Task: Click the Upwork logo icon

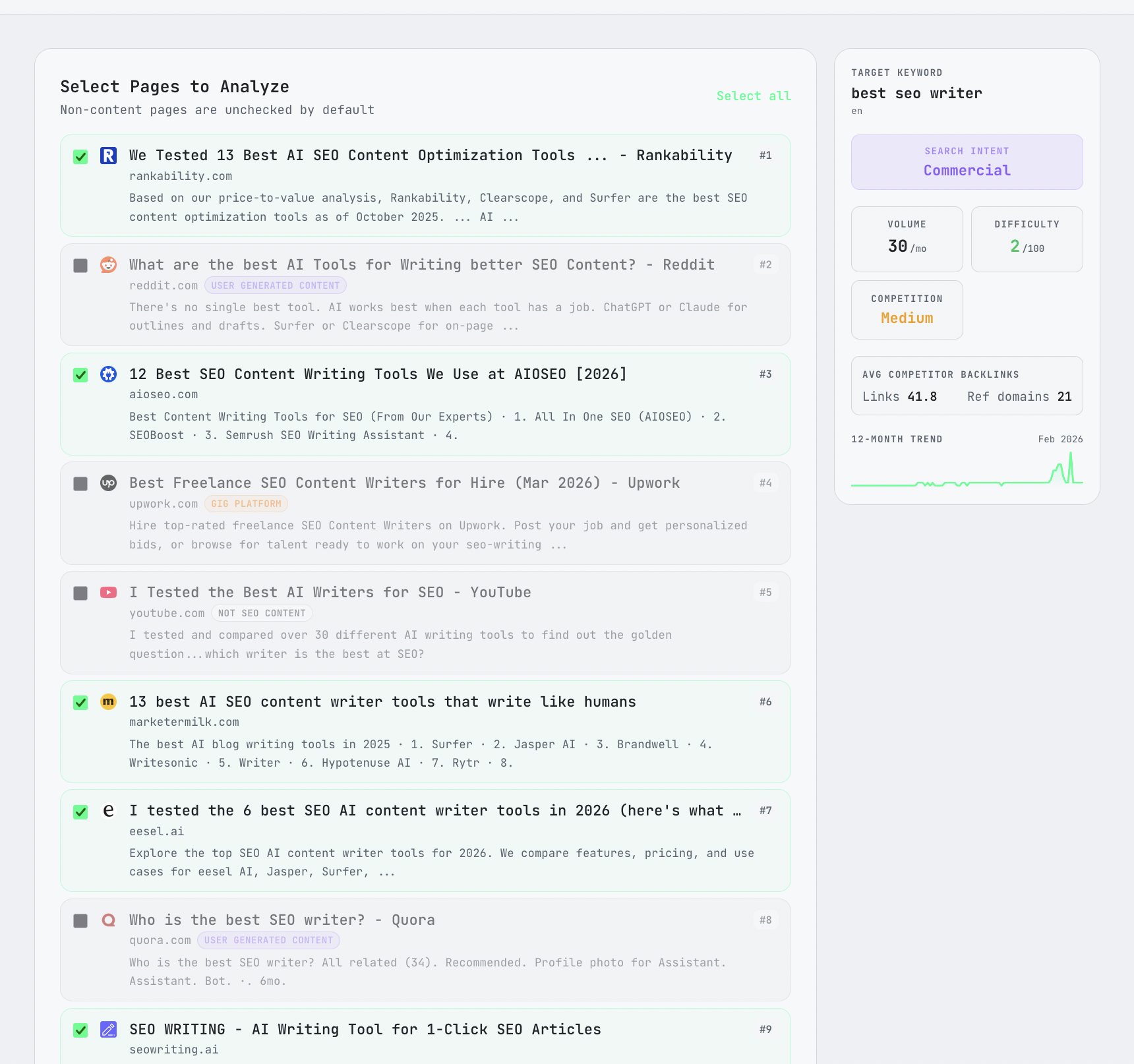Action: click(108, 483)
